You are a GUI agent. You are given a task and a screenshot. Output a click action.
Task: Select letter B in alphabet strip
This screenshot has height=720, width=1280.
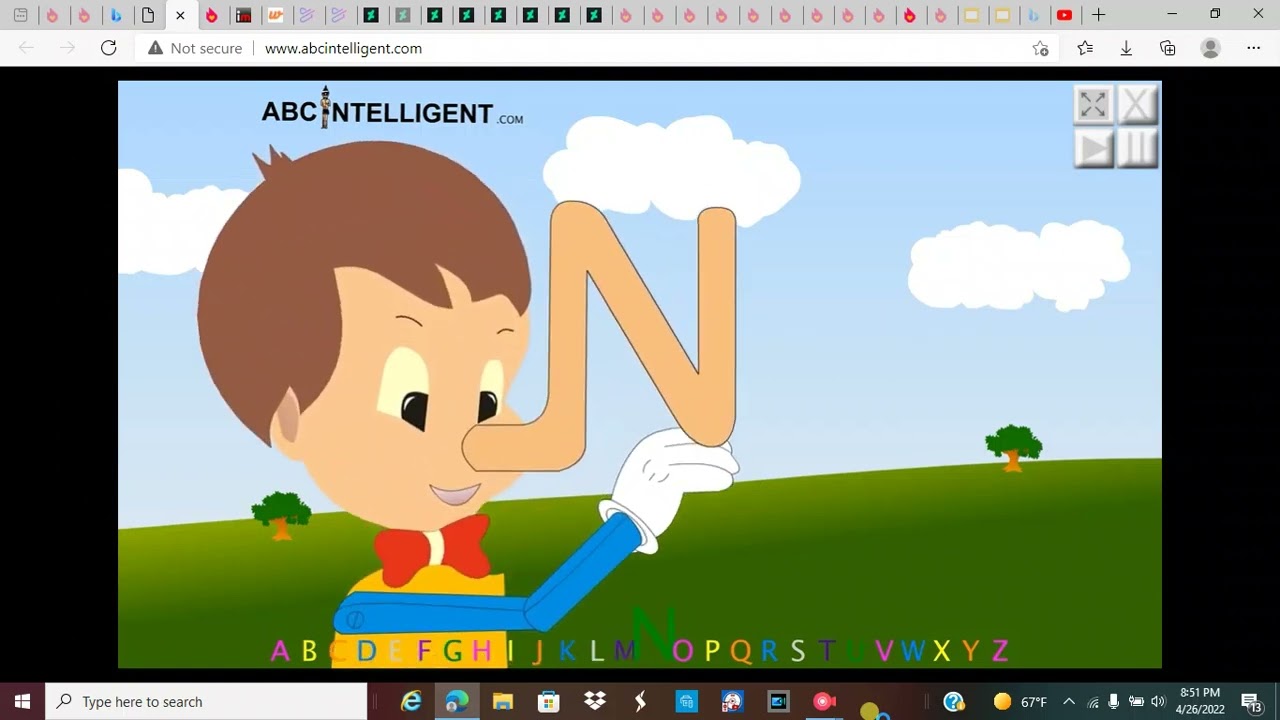[309, 652]
